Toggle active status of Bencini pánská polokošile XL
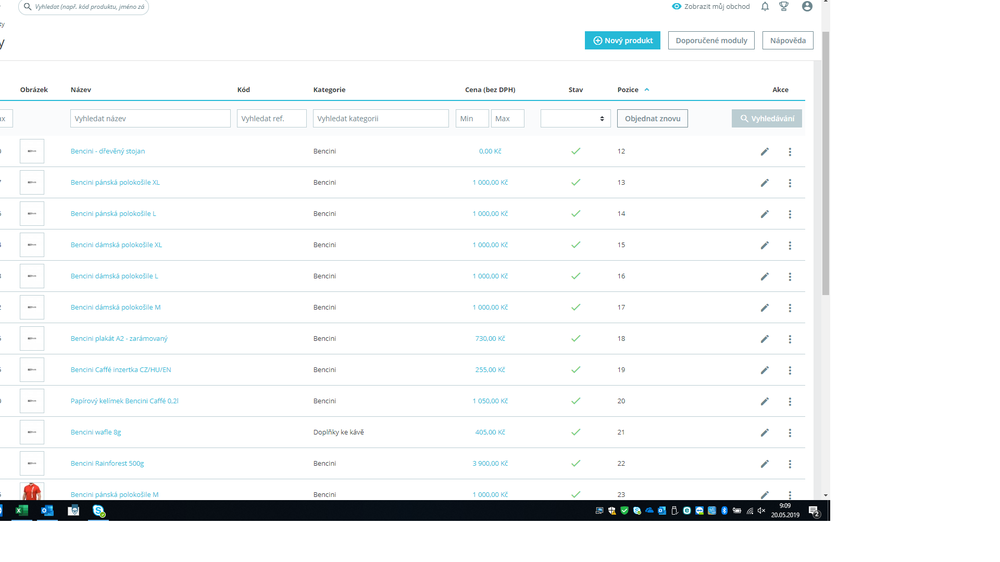This screenshot has width=1000, height=562. click(x=575, y=182)
